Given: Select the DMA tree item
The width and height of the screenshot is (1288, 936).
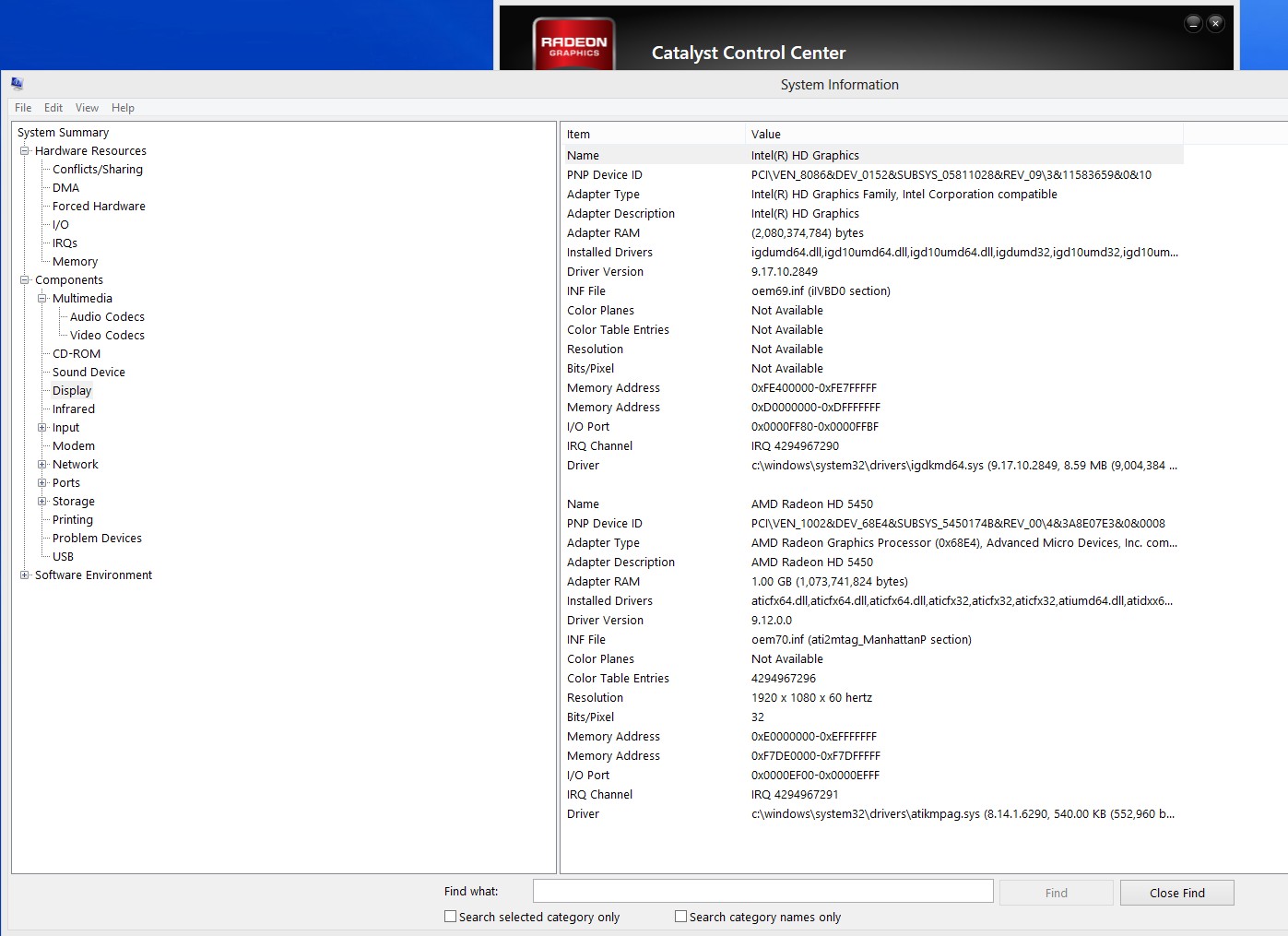Looking at the screenshot, I should pyautogui.click(x=65, y=187).
